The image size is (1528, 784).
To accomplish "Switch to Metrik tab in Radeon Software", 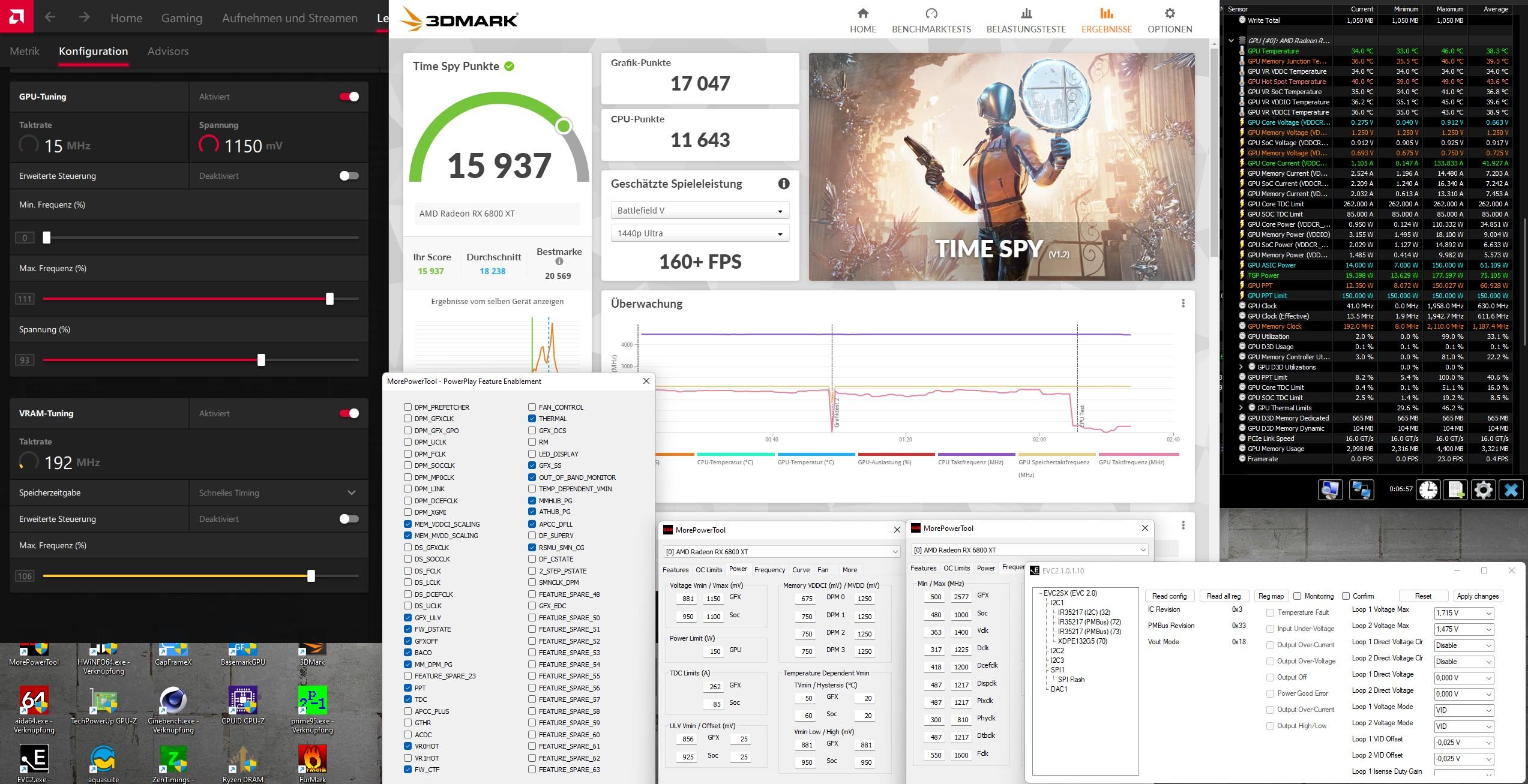I will tap(25, 52).
